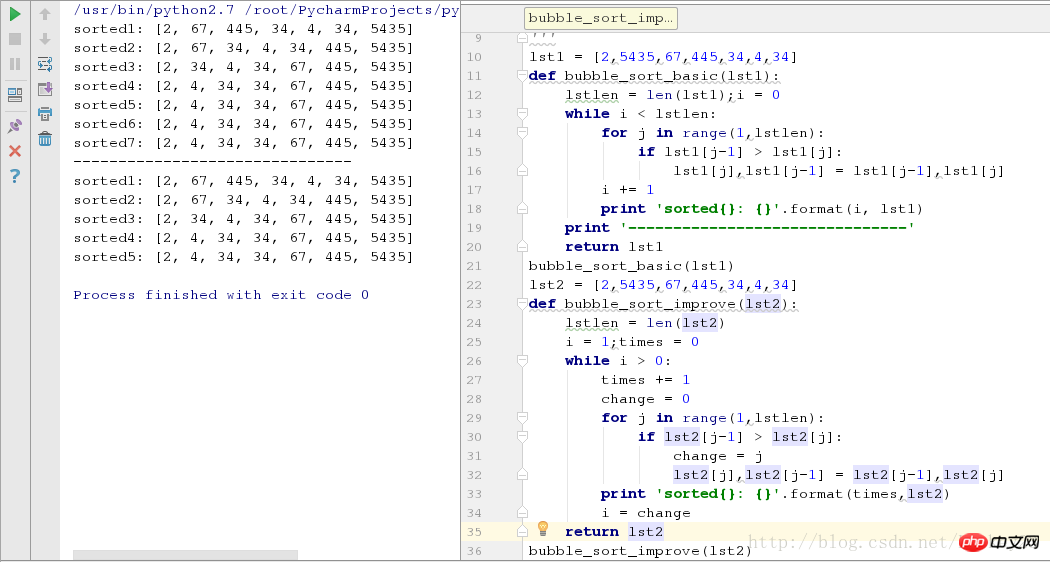
Task: Collapse the while loop fold marker on line 13
Action: [x=522, y=114]
